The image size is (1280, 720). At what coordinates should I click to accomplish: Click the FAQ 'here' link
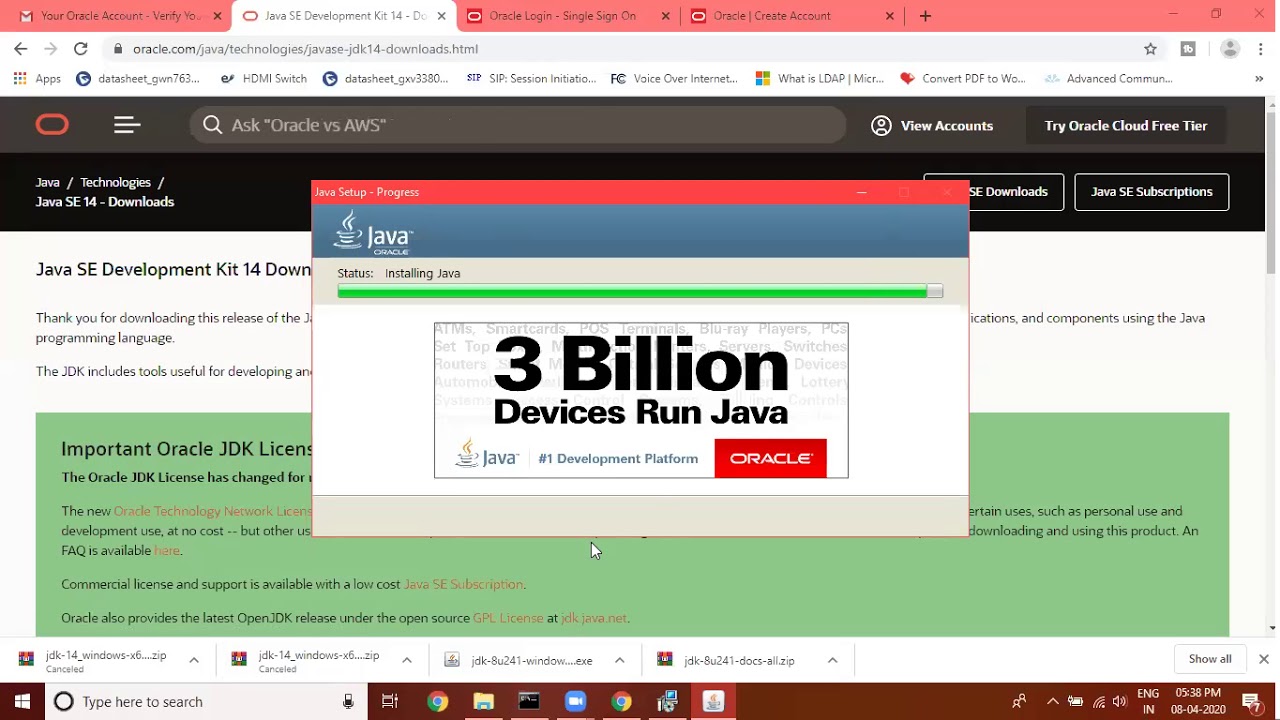pyautogui.click(x=167, y=550)
